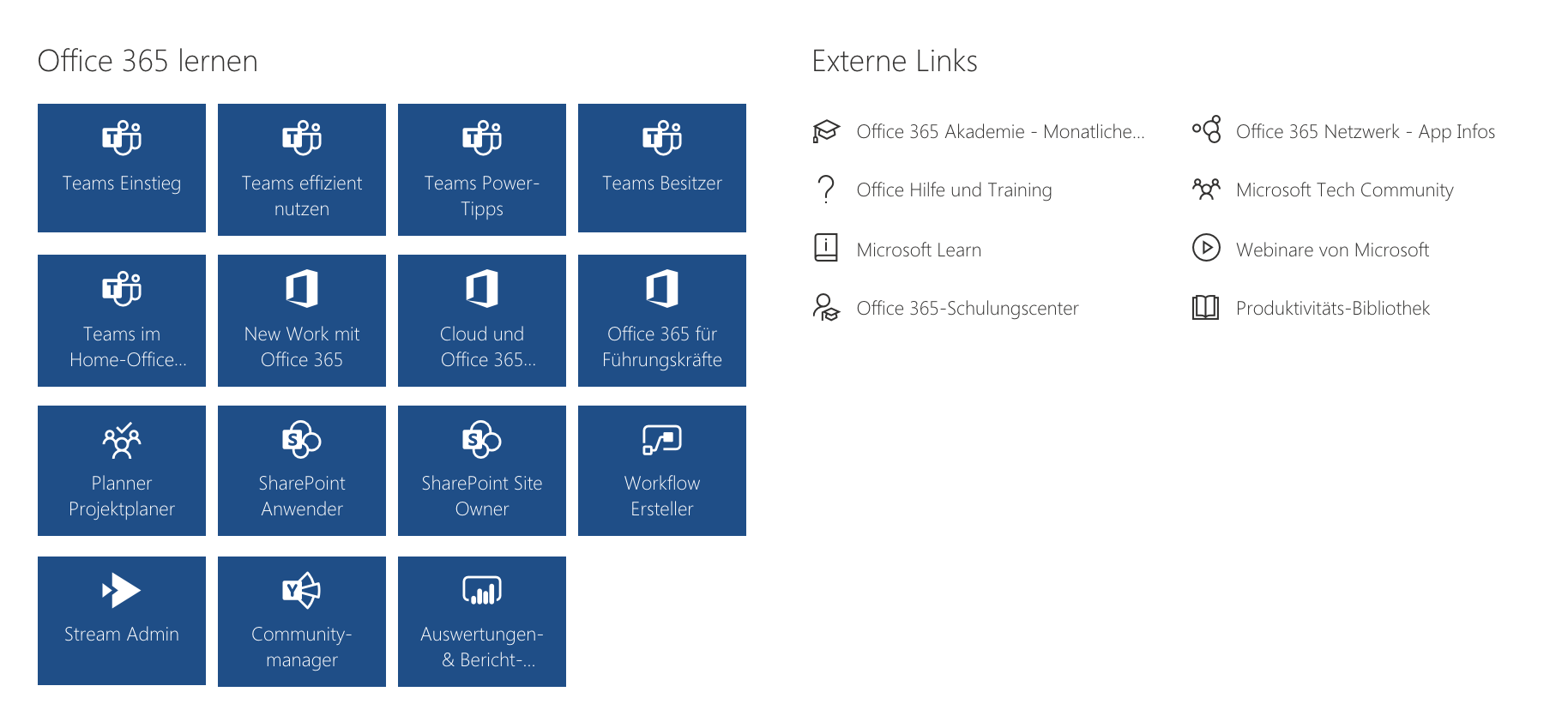Open the Office 365-Schulungscenter link
The image size is (1568, 710).
[968, 309]
